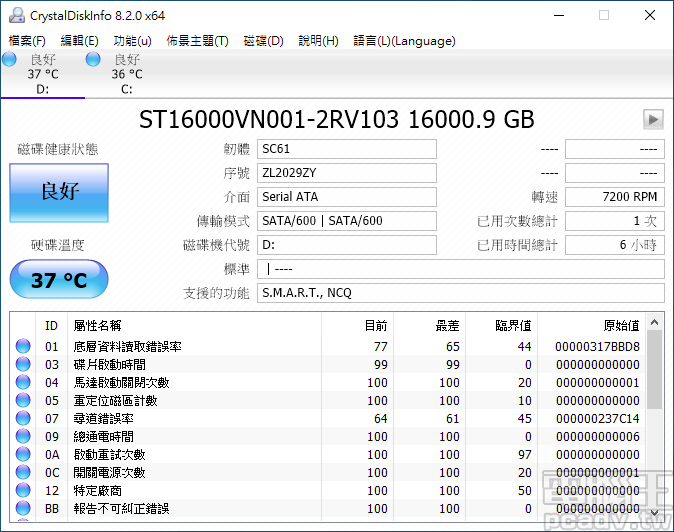Select the C: drive status indicator
The width and height of the screenshot is (674, 532).
pyautogui.click(x=93, y=59)
